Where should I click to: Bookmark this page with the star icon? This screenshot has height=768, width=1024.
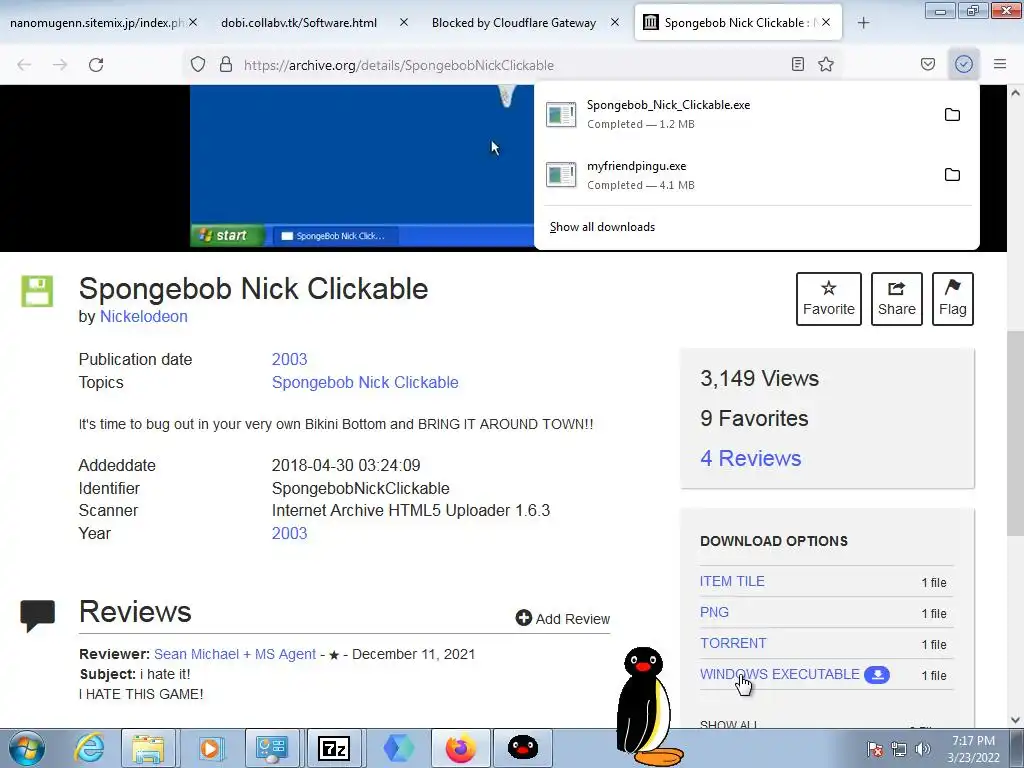pos(826,64)
